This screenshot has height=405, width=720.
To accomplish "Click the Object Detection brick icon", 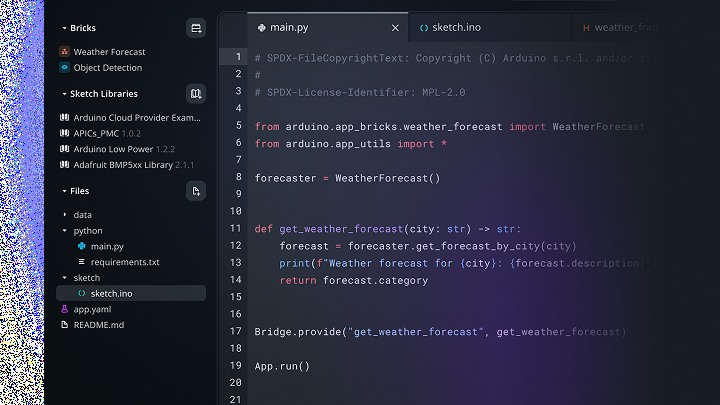I will 64,68.
